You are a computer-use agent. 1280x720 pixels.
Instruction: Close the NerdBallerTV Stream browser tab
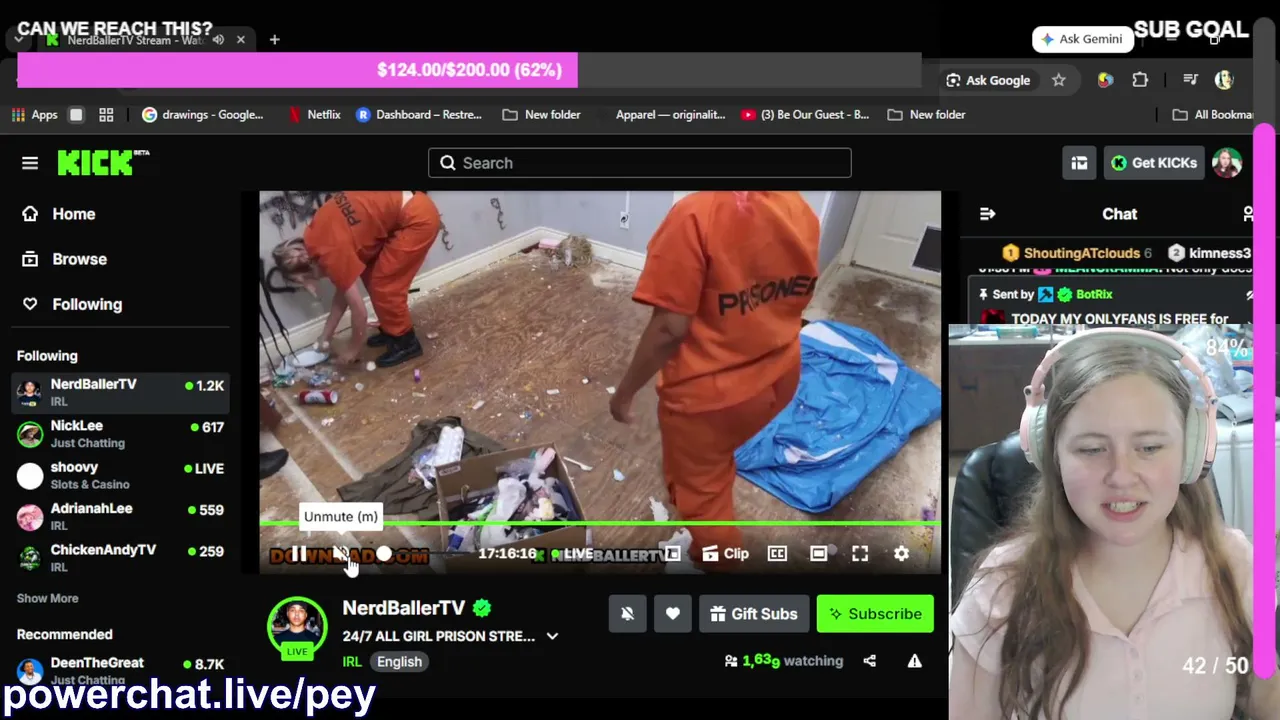(x=241, y=40)
